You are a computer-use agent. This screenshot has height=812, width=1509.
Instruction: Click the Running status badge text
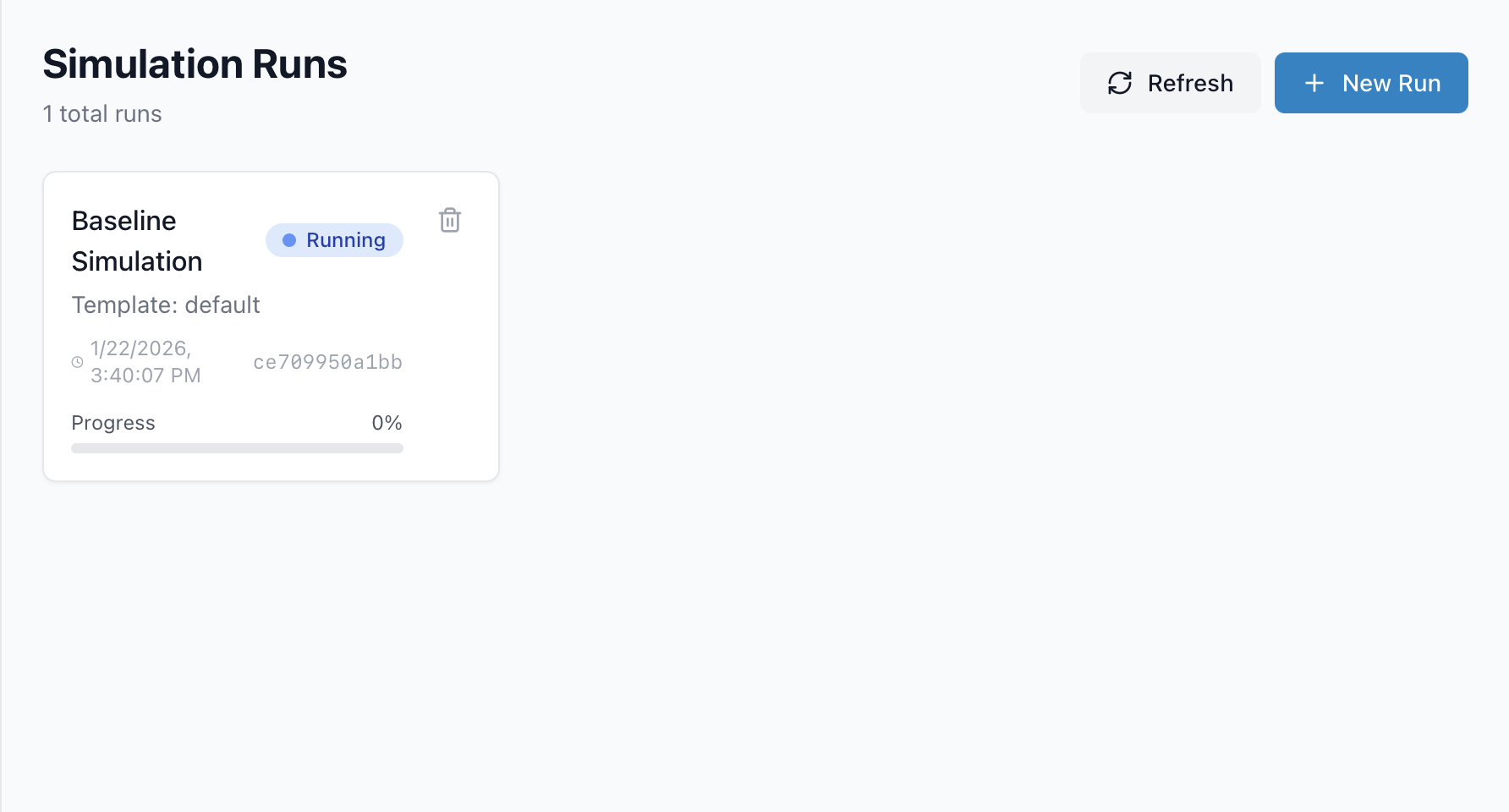(x=345, y=240)
